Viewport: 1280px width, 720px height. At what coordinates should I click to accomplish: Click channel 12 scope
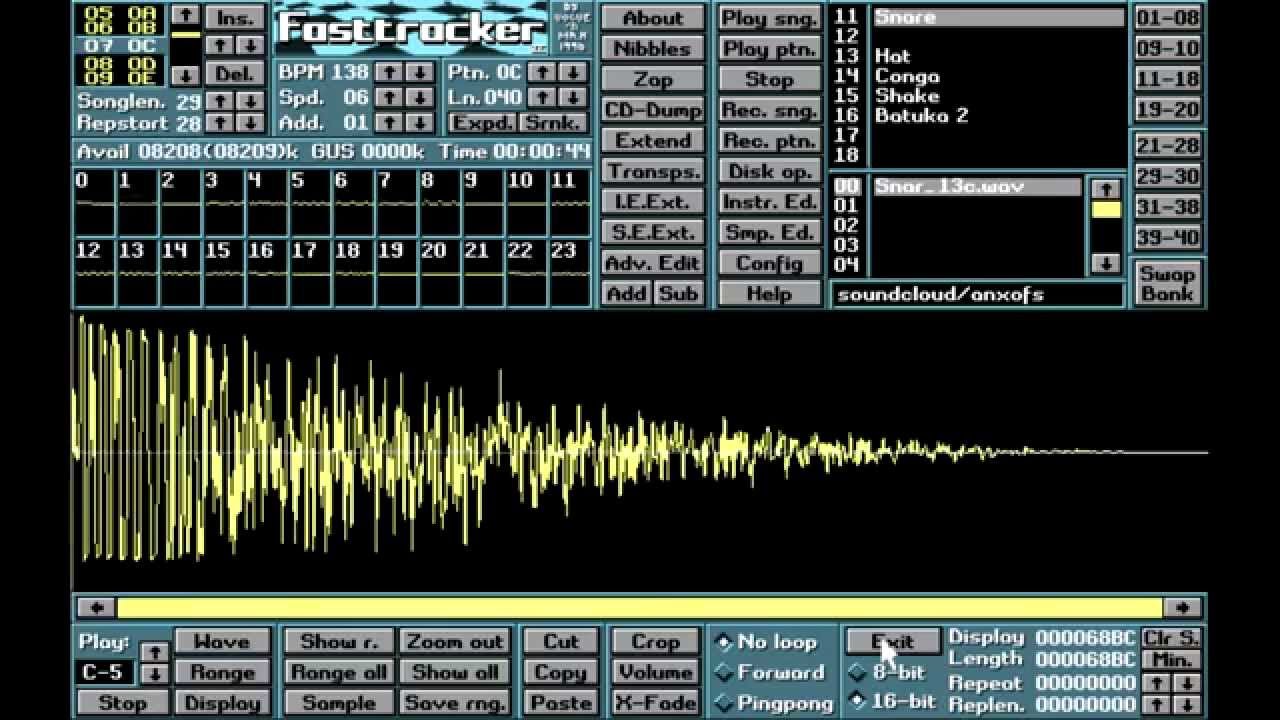click(94, 272)
